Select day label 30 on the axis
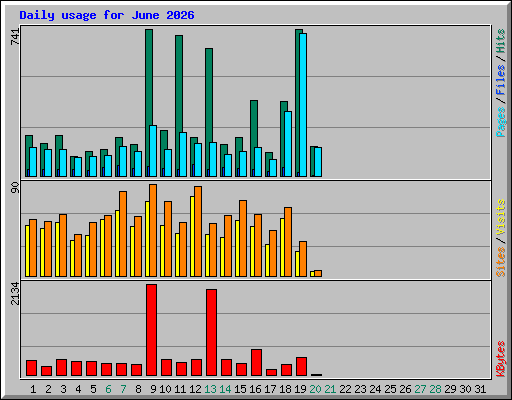 [465, 389]
